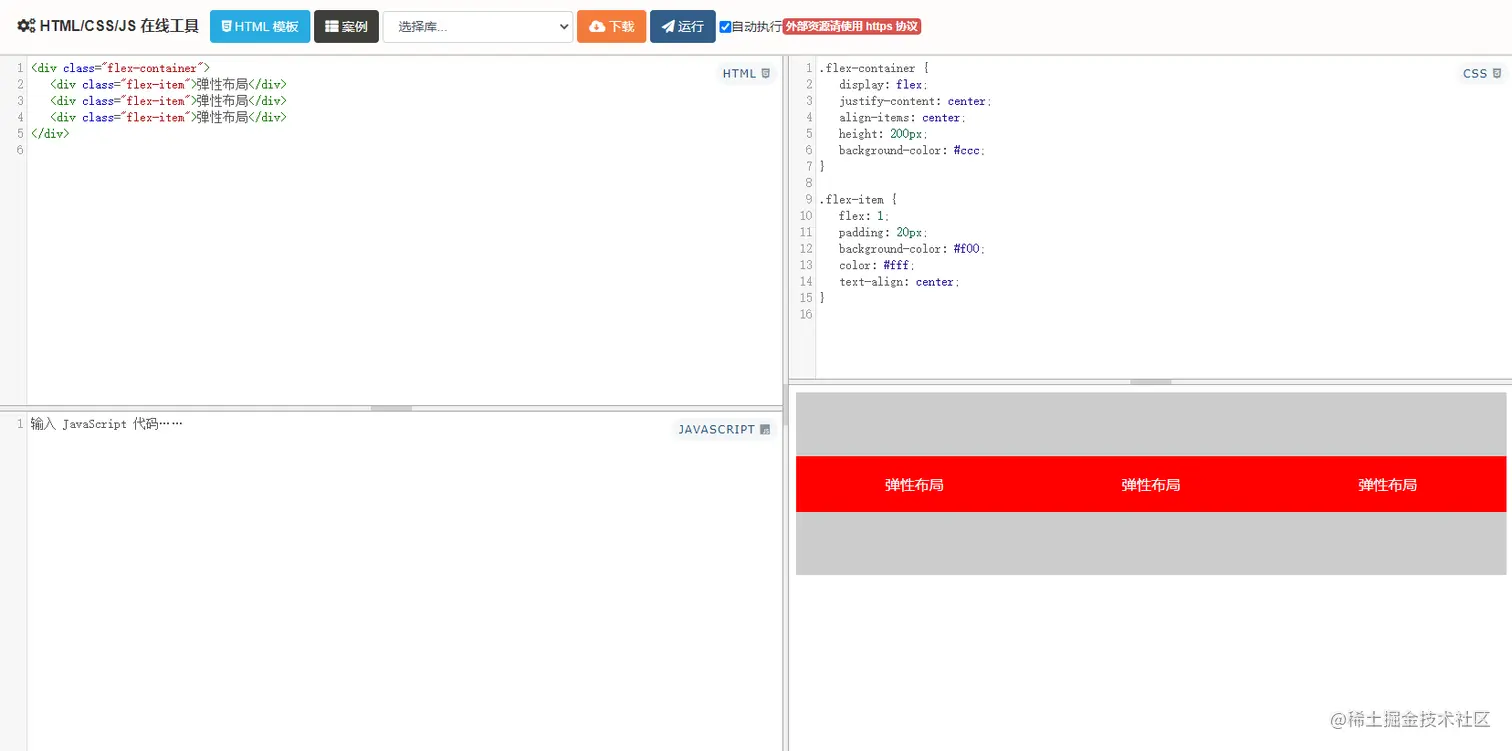Viewport: 1512px width, 751px height.
Task: Focus the JavaScript editor placeholder 输入 JavaScript 代码
Action: 107,424
